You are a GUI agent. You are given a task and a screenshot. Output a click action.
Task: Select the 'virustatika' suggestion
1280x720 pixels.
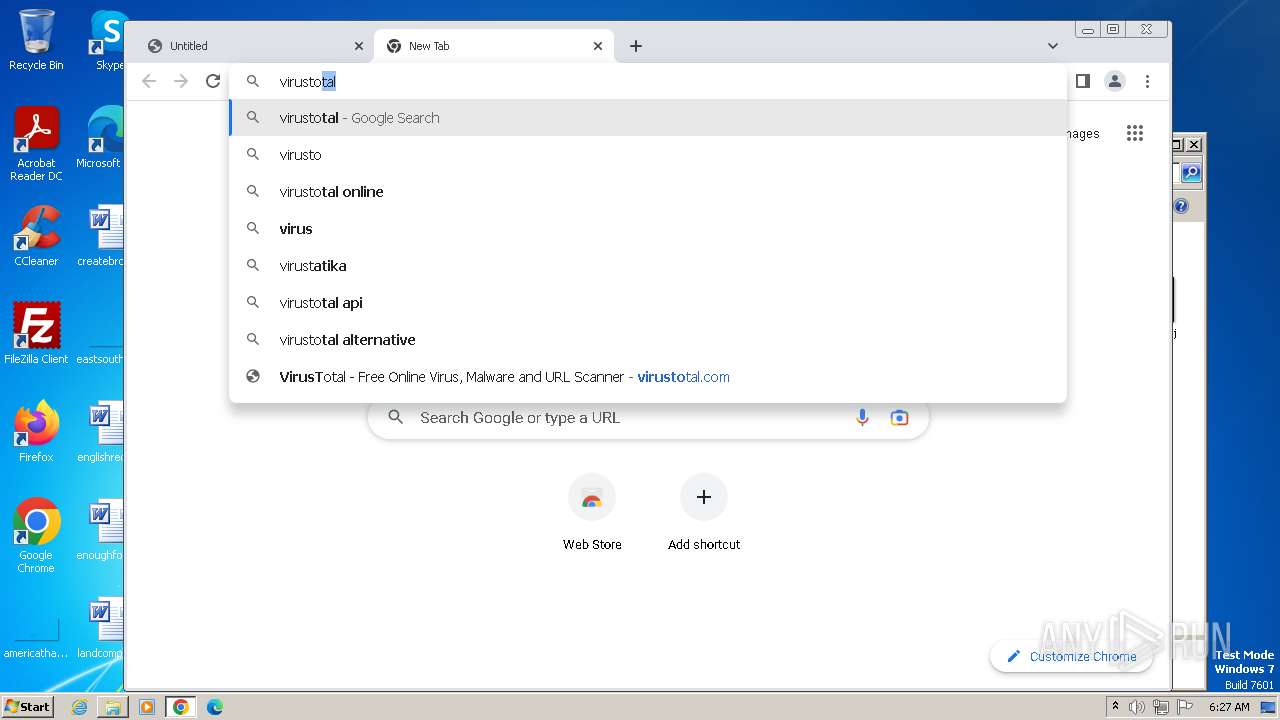tap(648, 266)
